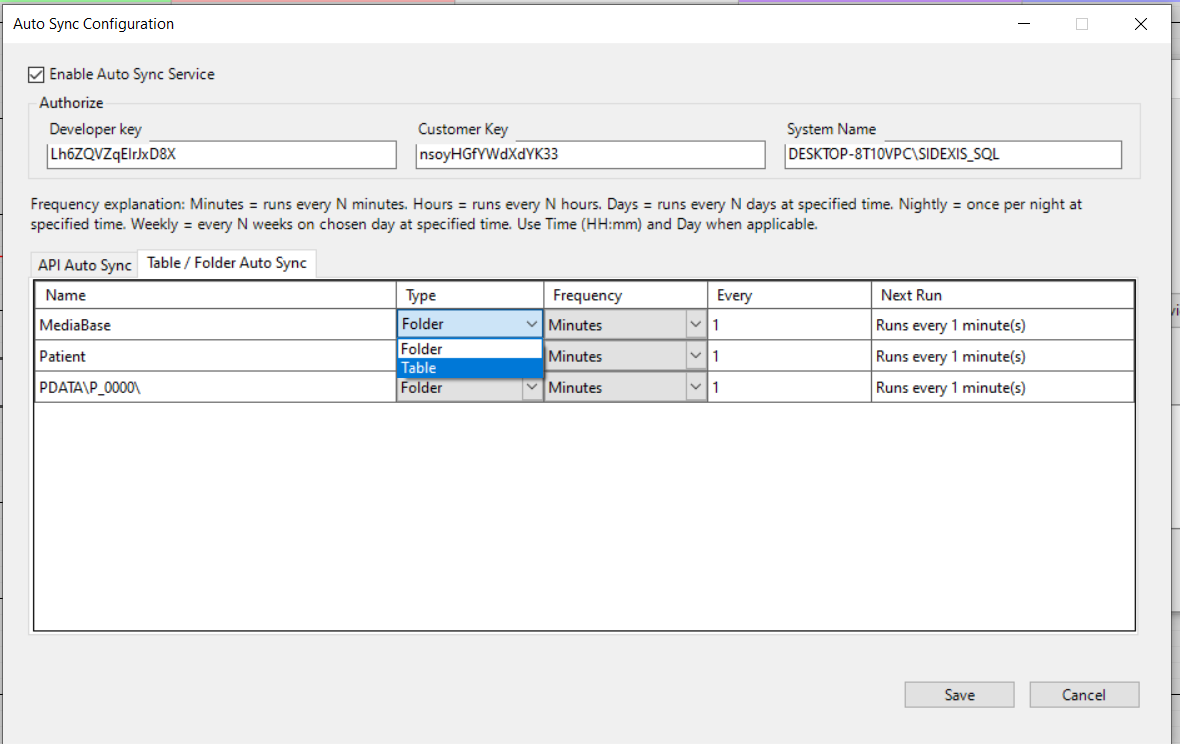Click the Every value for MediaBase row

pyautogui.click(x=788, y=325)
